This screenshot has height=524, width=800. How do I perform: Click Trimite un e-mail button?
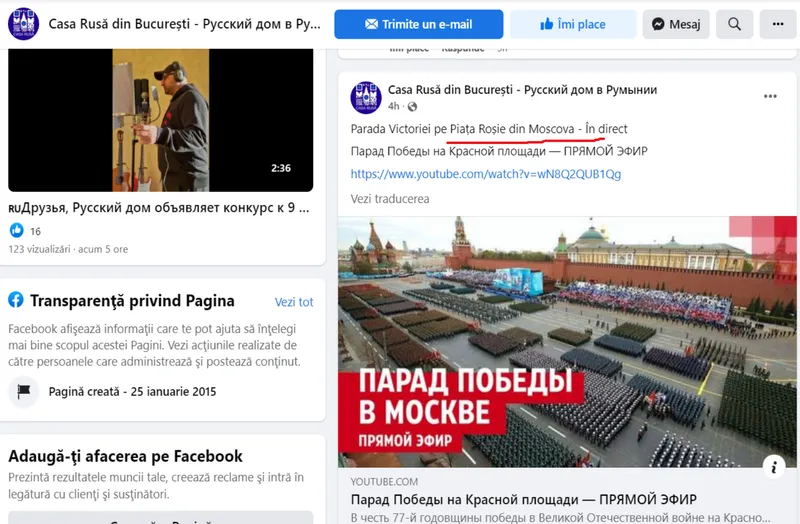(x=418, y=24)
